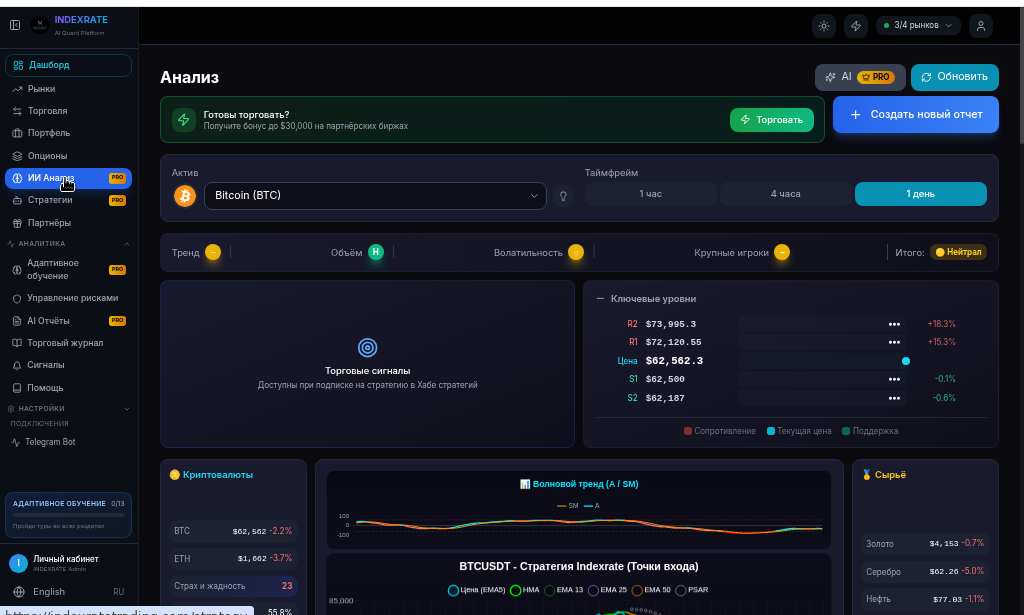Click the lightning quick-action icon in top bar
The image size is (1024, 615).
click(856, 26)
